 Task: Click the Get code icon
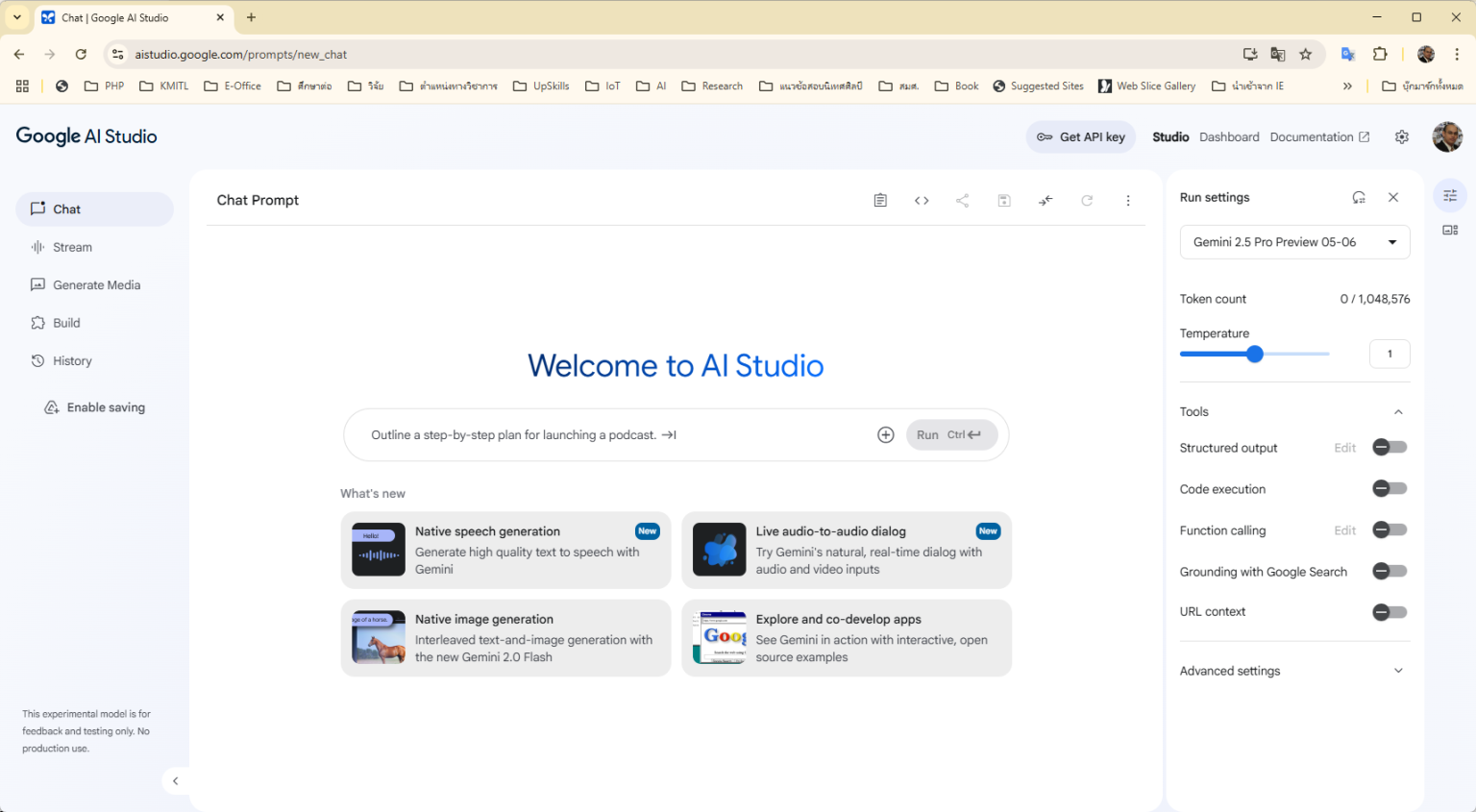pyautogui.click(x=921, y=200)
